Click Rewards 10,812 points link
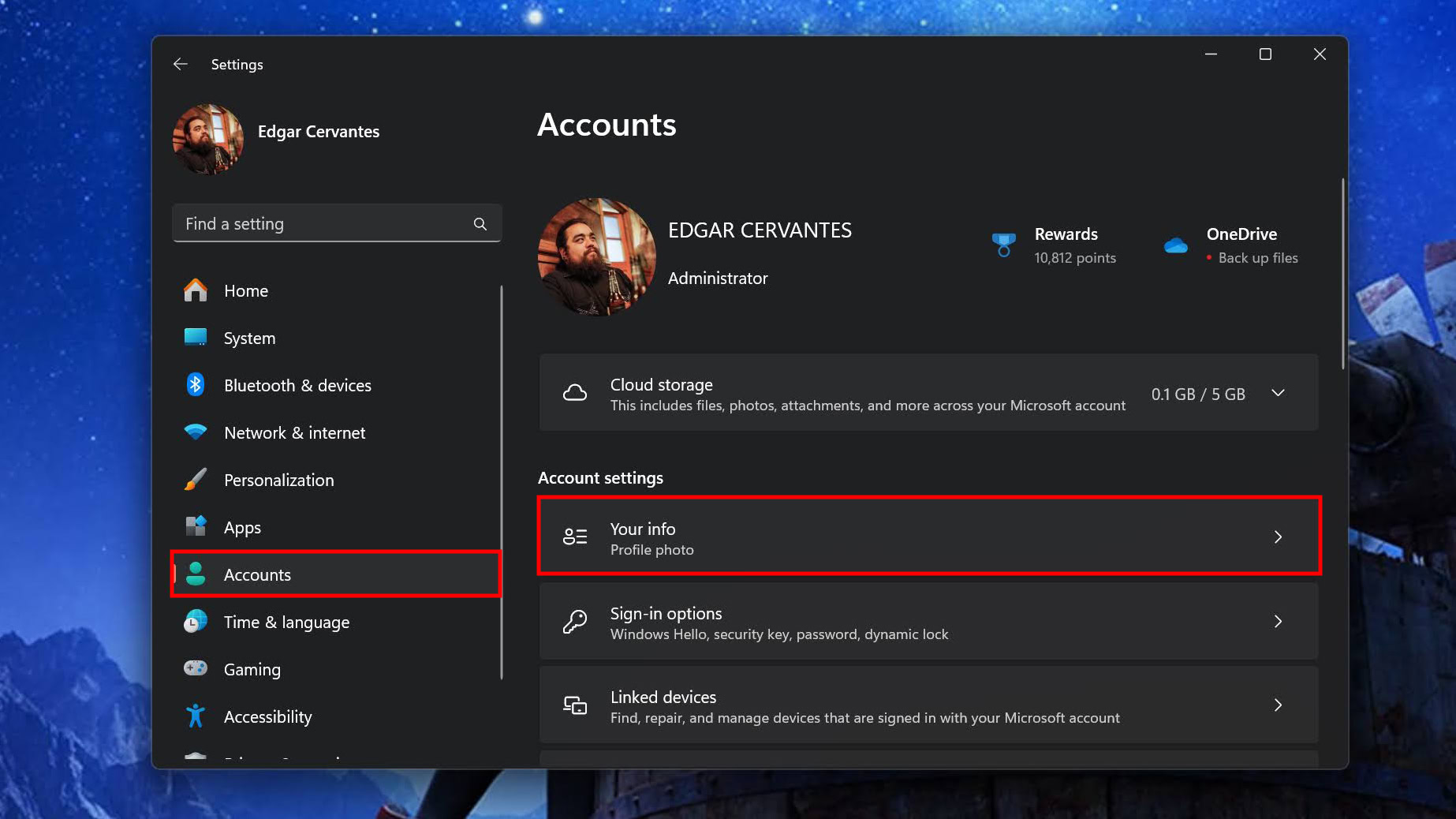This screenshot has height=819, width=1456. 1074,258
